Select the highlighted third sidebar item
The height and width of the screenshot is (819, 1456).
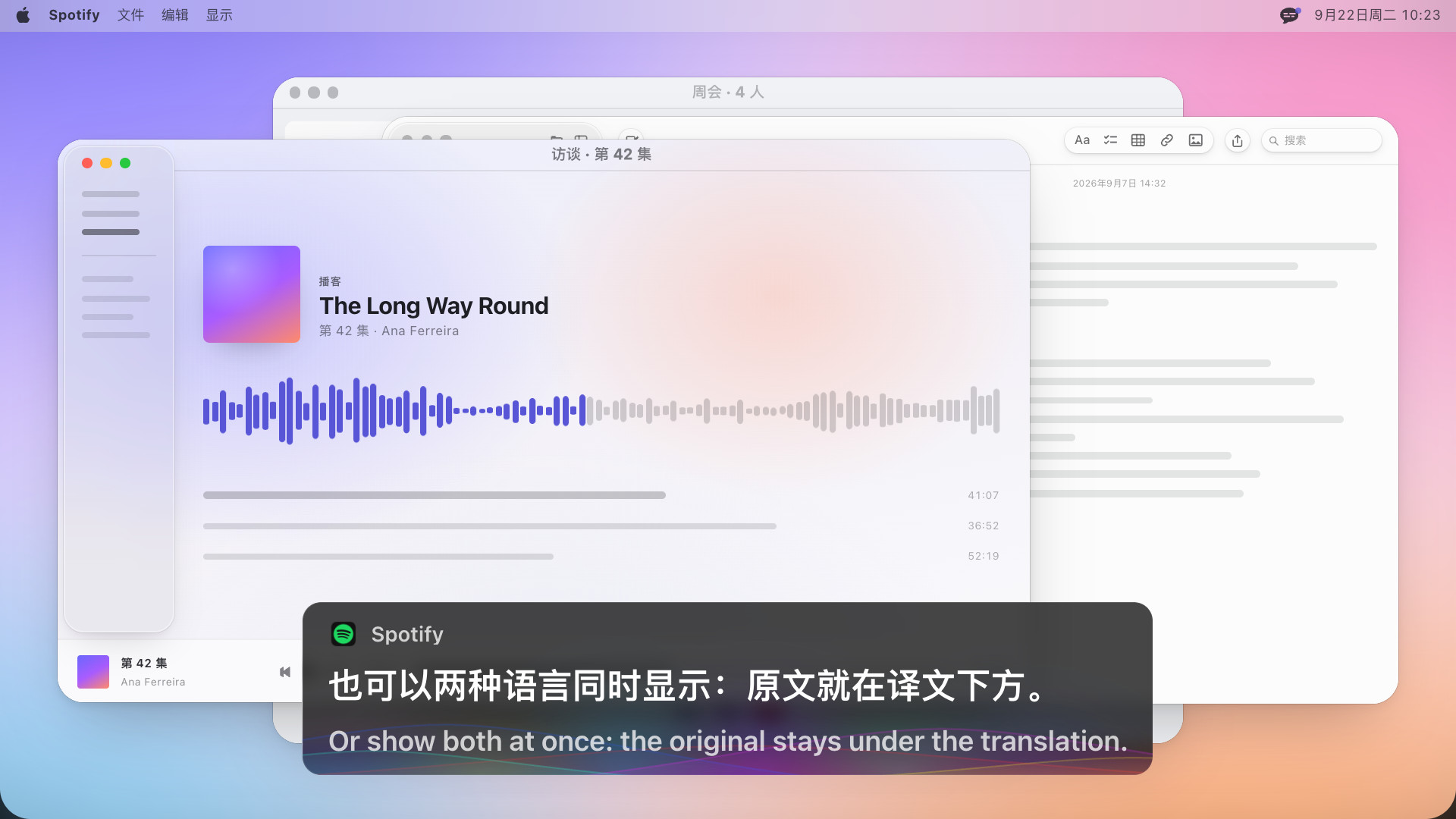coord(111,232)
